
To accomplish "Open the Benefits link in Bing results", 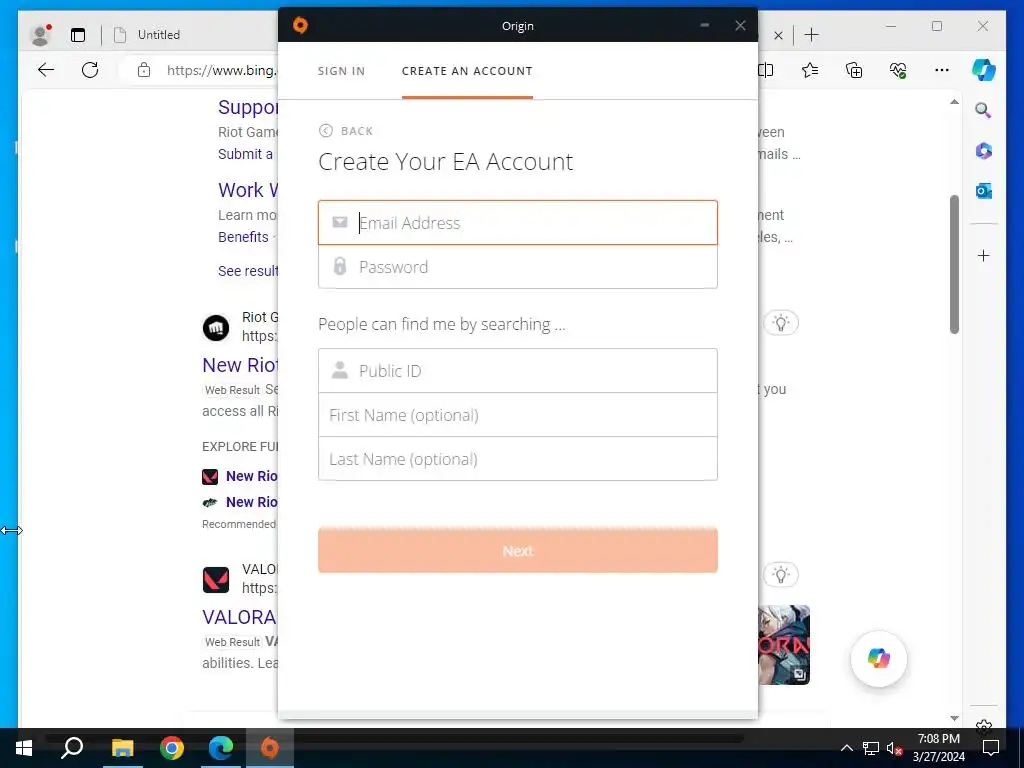I will [x=243, y=237].
